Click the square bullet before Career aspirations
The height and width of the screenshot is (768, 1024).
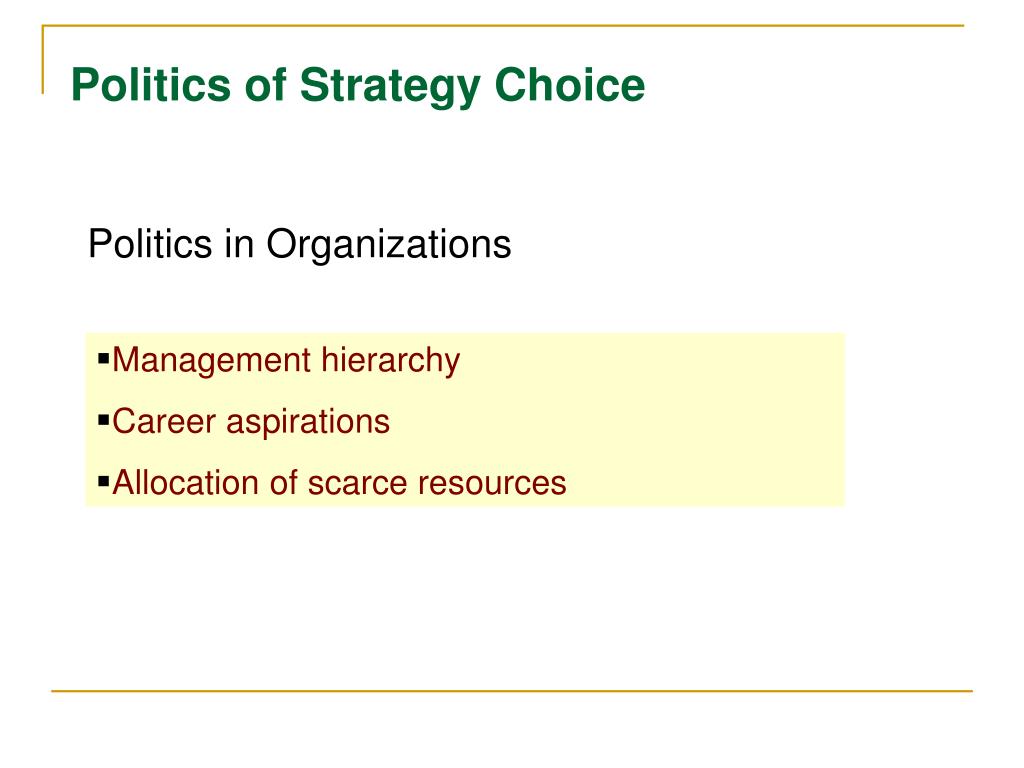pyautogui.click(x=103, y=420)
